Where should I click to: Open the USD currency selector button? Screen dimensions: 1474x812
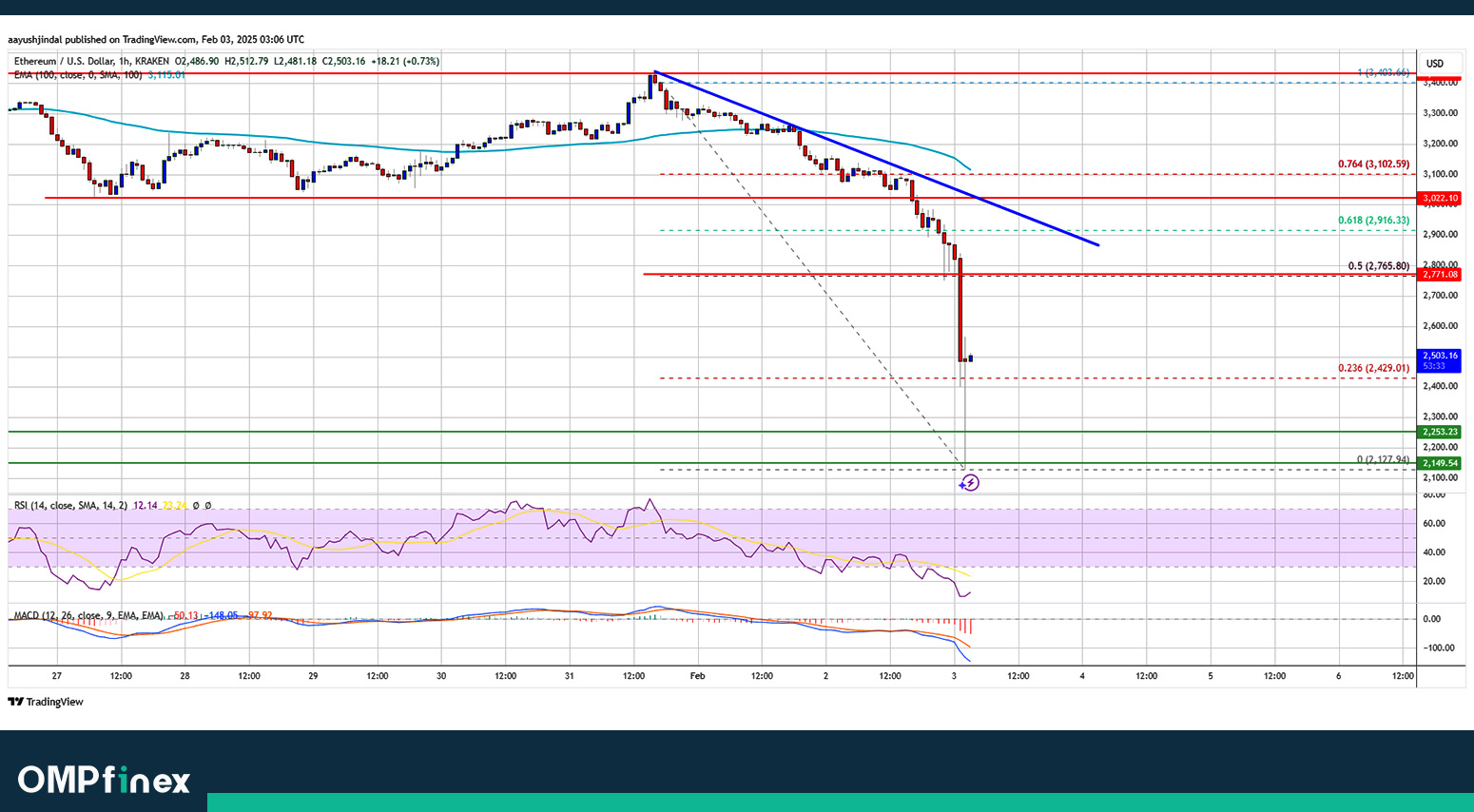coord(1433,64)
